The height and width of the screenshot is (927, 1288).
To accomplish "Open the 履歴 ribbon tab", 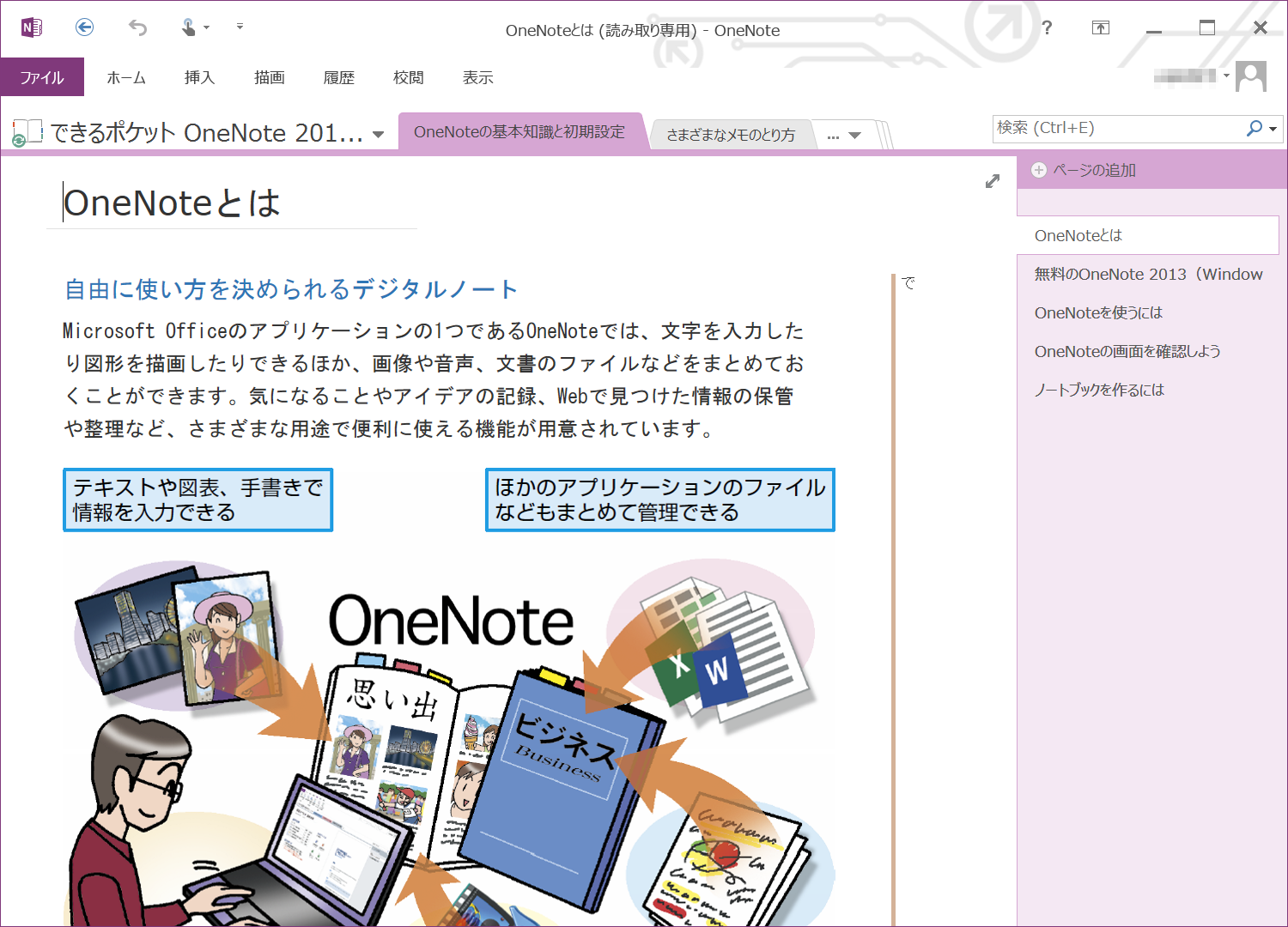I will coord(339,77).
